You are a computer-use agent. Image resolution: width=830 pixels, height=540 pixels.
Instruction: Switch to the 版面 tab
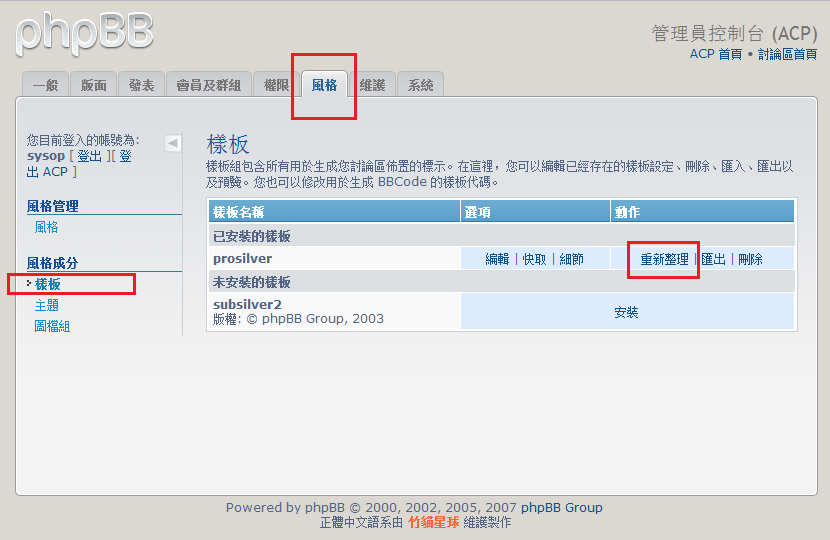[x=94, y=86]
